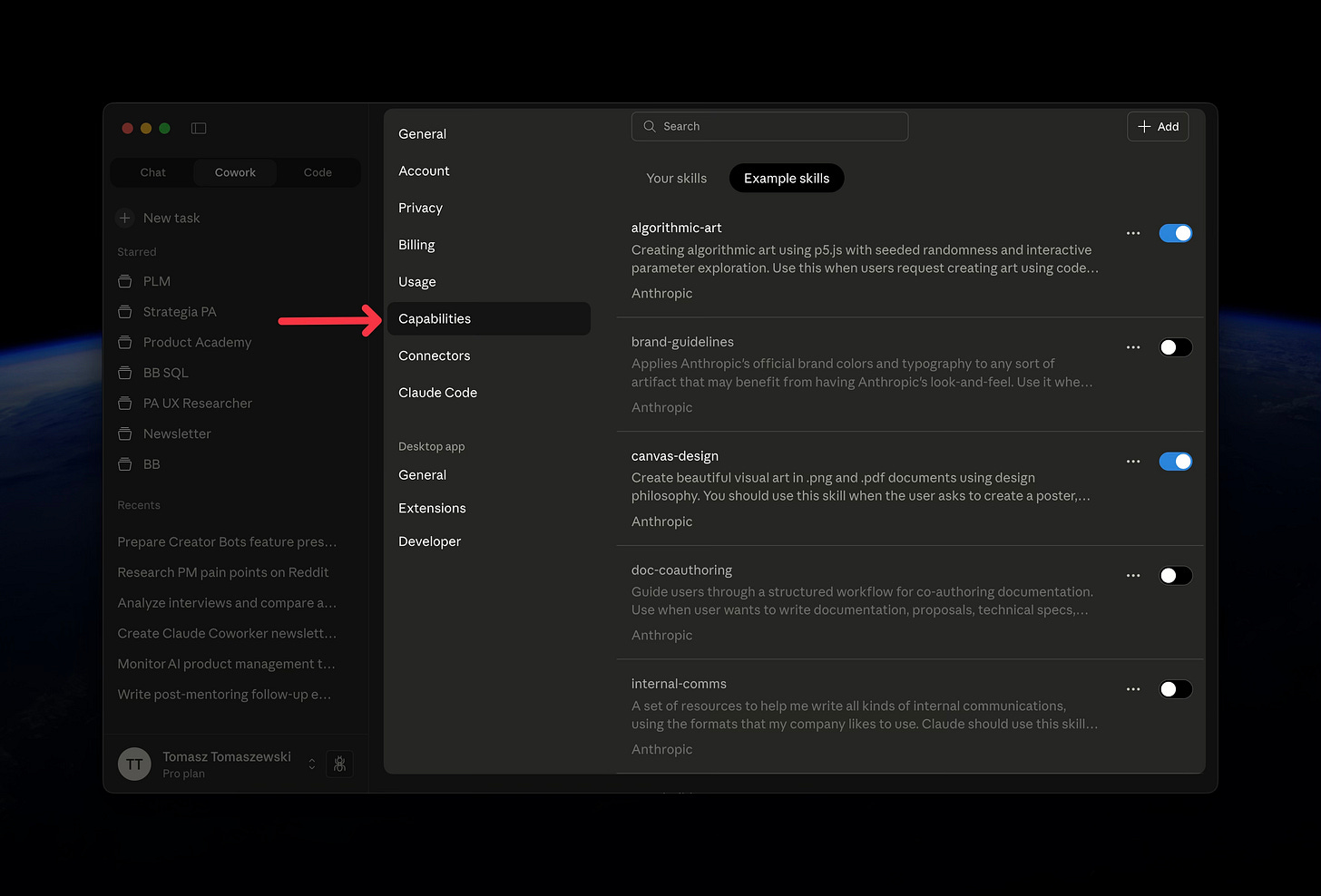The height and width of the screenshot is (896, 1321).
Task: Open General under Desktop app
Action: [489, 475]
